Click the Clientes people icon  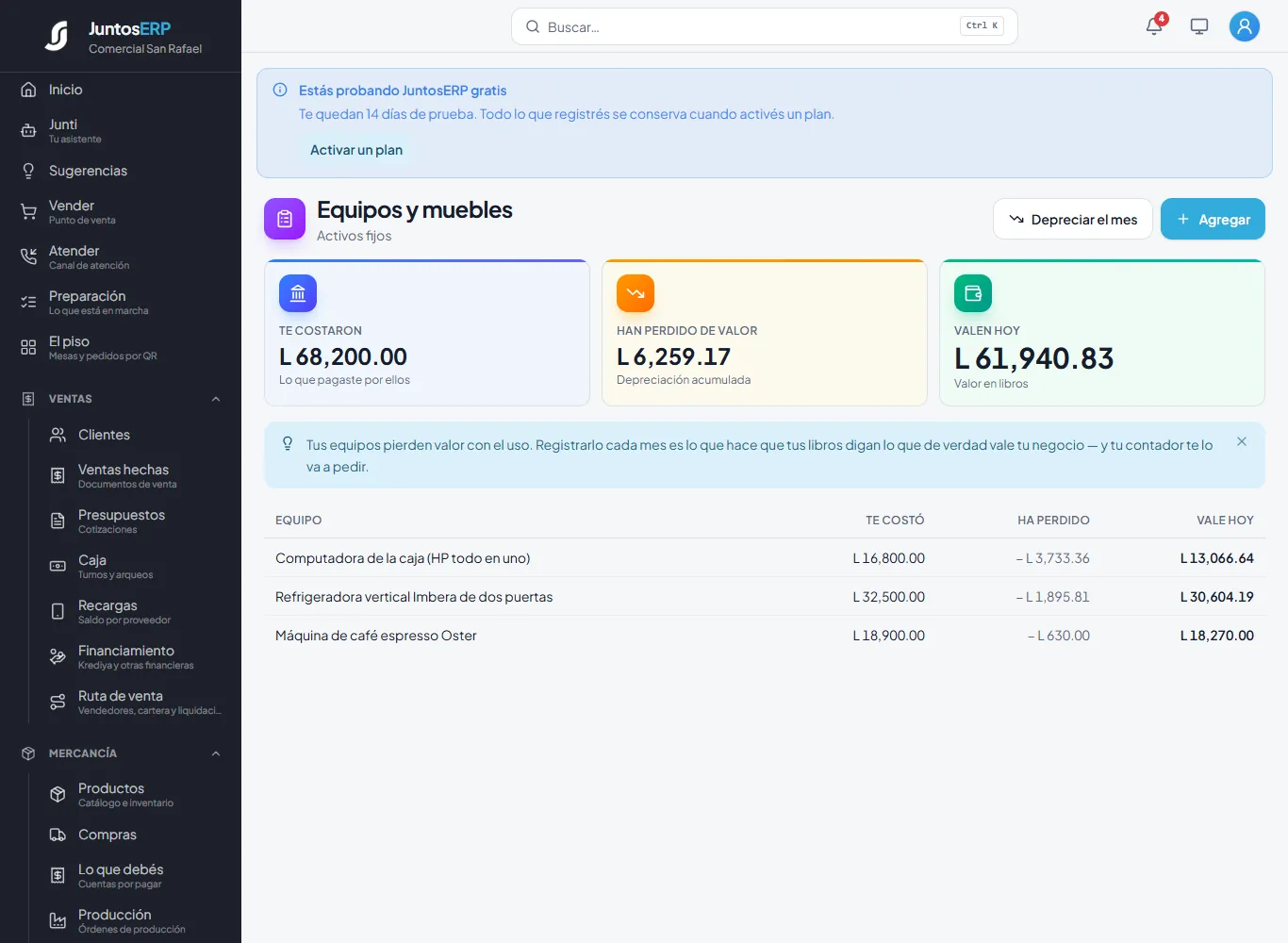(58, 435)
